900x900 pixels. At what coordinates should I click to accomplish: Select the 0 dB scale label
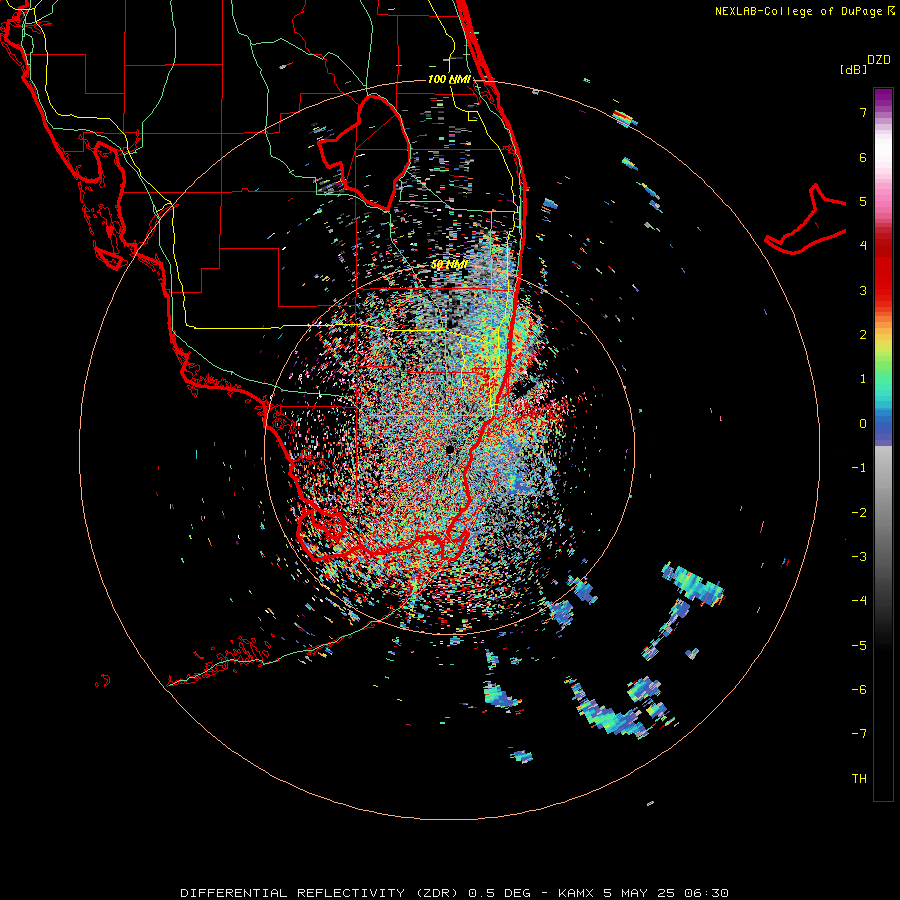(x=863, y=424)
